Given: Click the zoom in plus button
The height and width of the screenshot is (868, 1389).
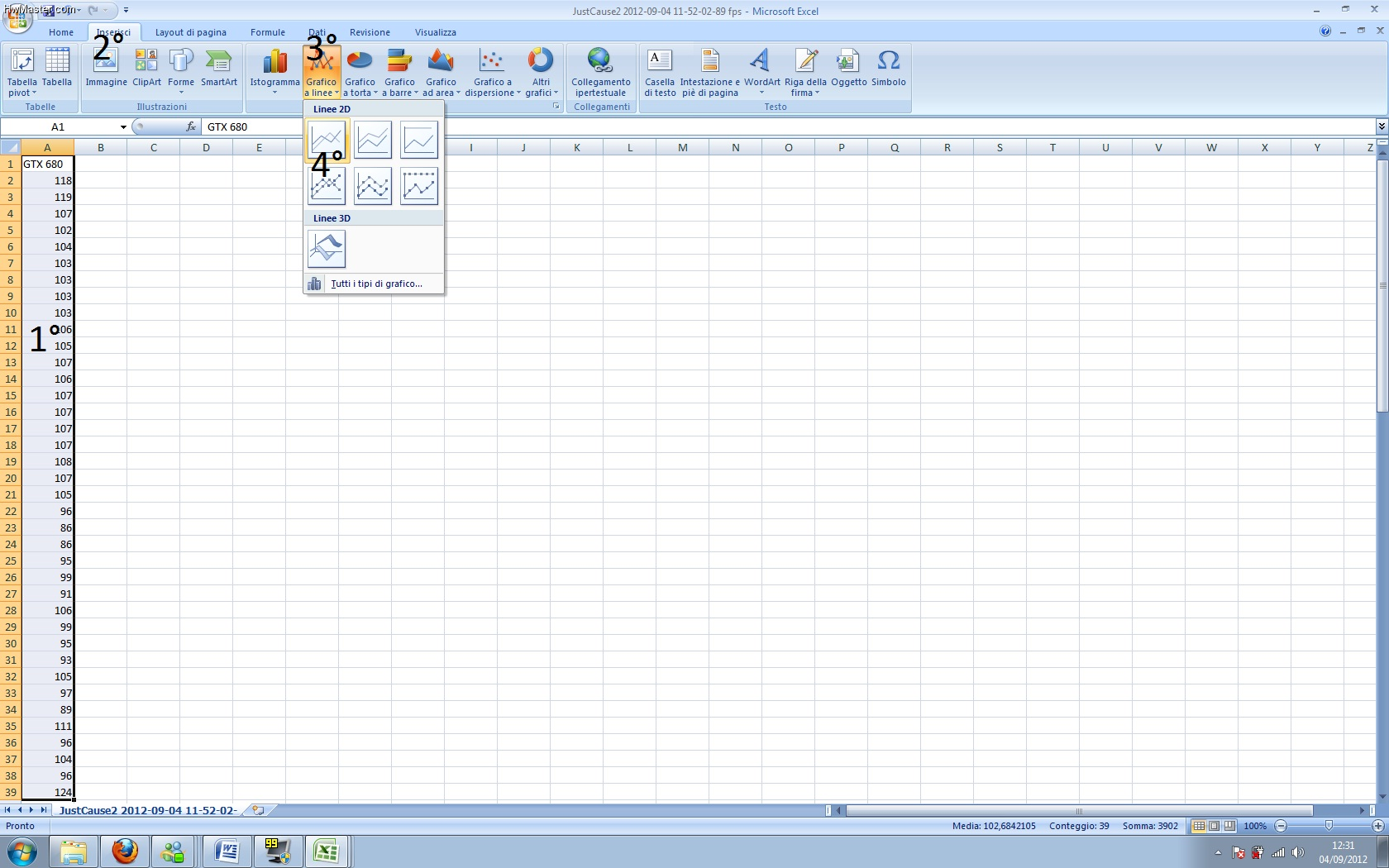Looking at the screenshot, I should 1377,826.
